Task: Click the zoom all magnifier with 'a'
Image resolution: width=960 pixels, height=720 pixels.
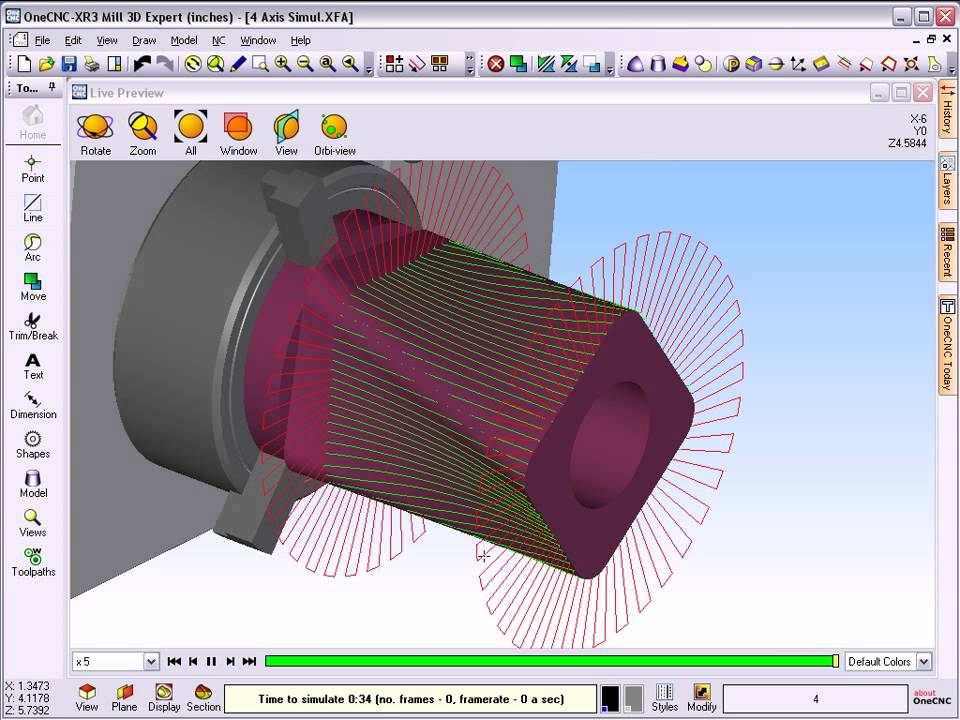Action: click(328, 64)
